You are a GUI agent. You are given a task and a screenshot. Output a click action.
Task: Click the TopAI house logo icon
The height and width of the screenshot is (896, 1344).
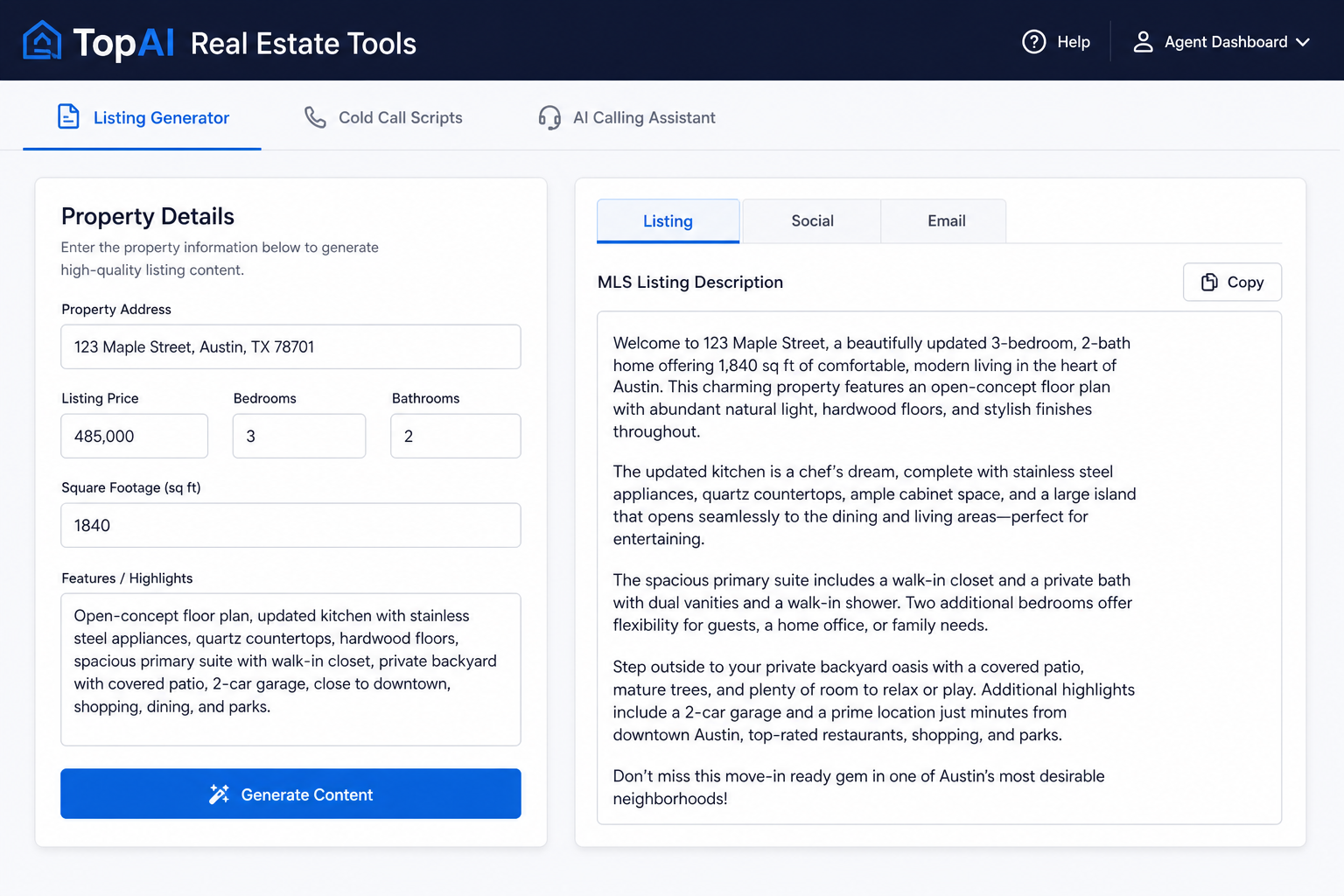coord(42,40)
